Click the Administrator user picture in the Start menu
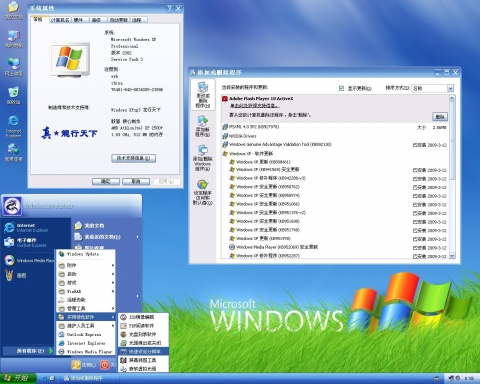Image resolution: width=480 pixels, height=384 pixels. [12, 206]
